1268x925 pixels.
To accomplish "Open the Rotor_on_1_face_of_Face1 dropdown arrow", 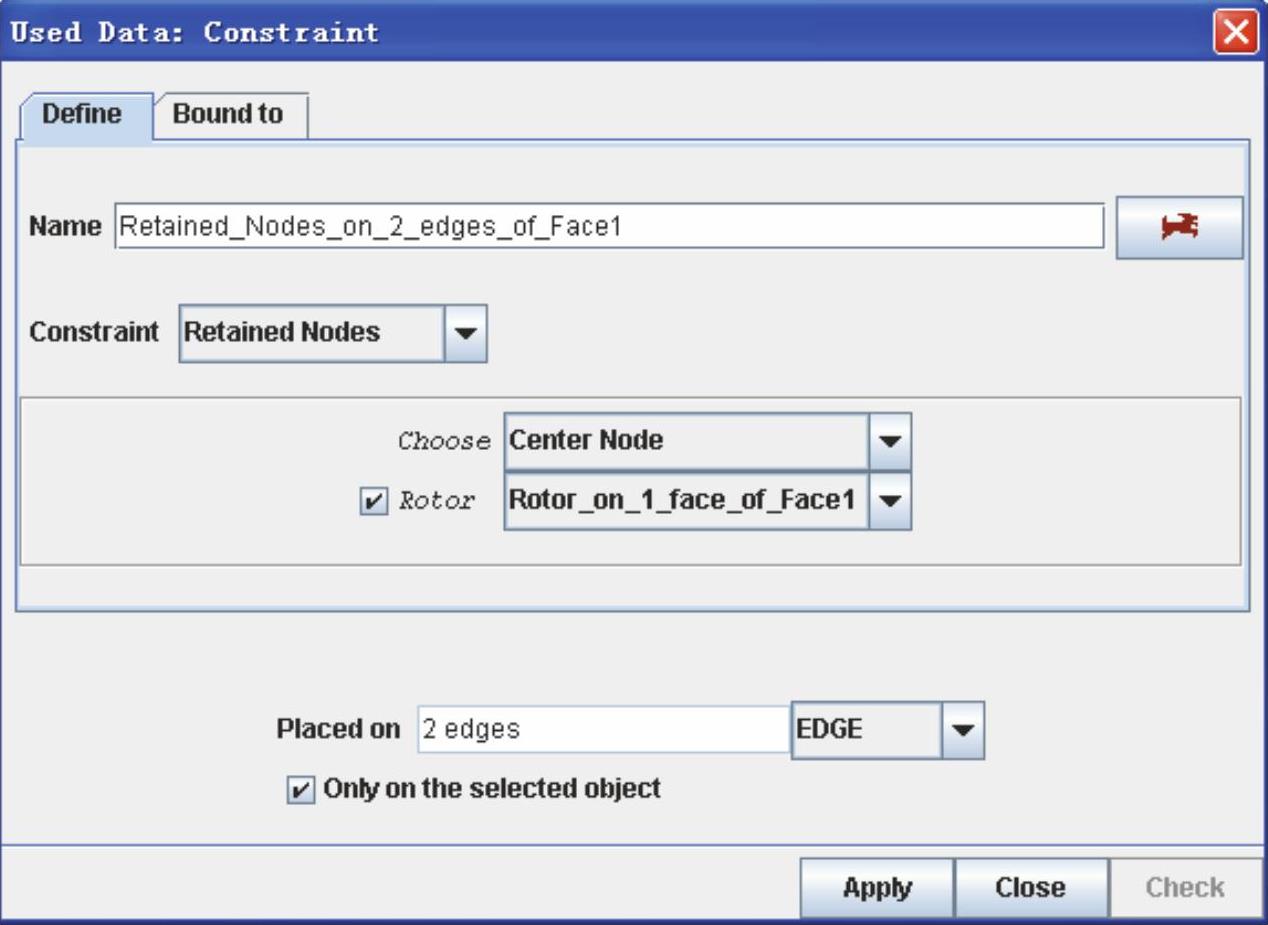I will (890, 501).
